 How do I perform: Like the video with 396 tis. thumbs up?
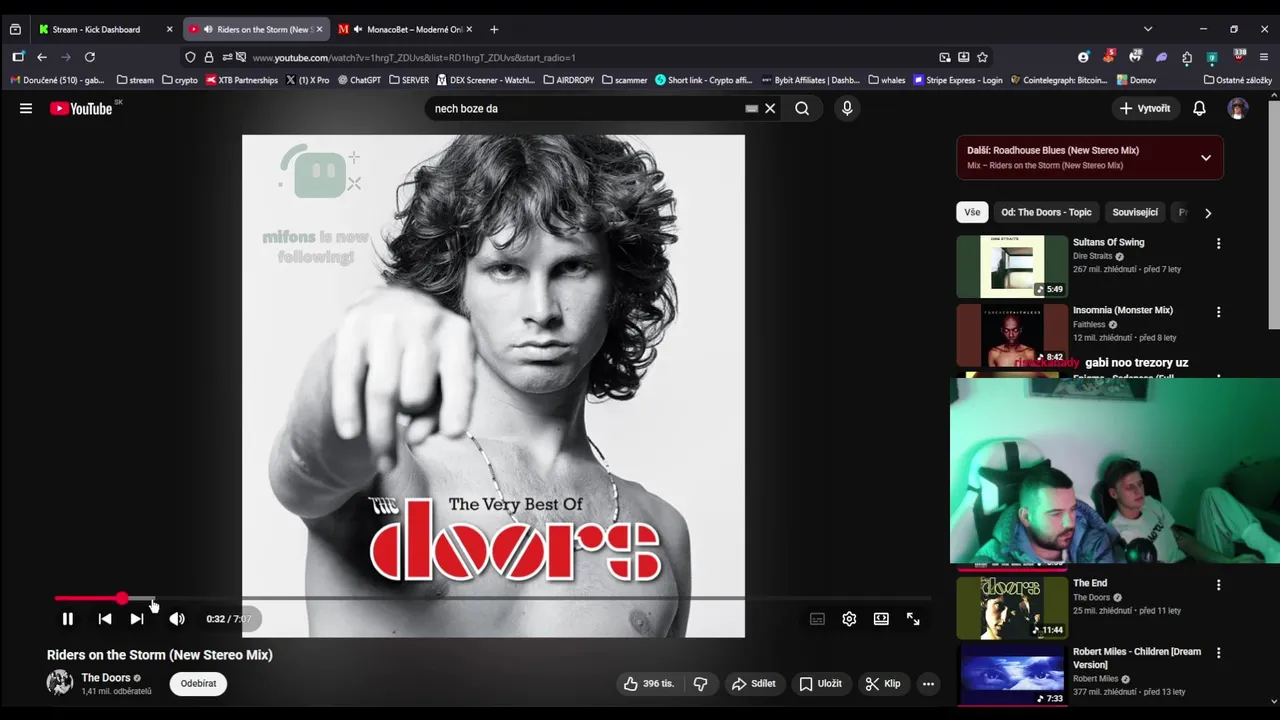[x=649, y=684]
